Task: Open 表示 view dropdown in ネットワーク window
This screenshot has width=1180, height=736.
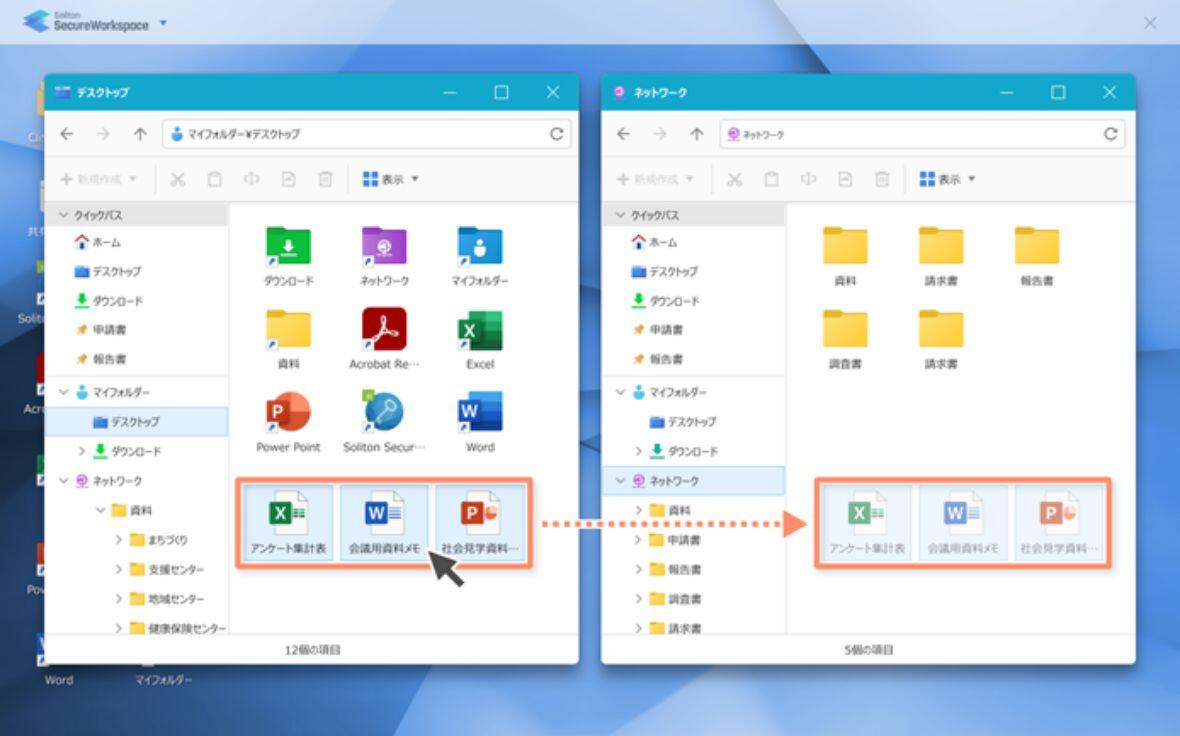Action: [947, 179]
